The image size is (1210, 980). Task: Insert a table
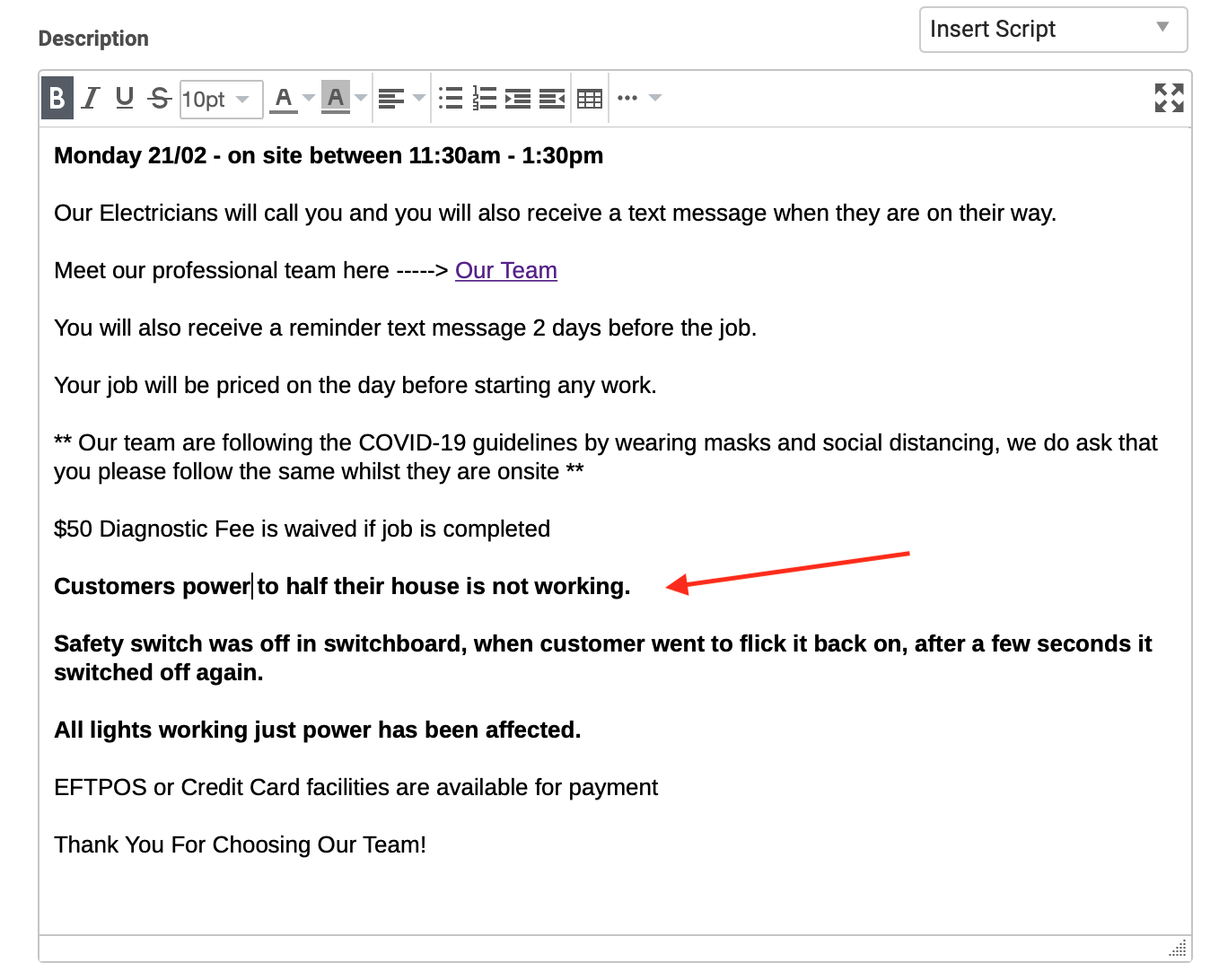tap(590, 98)
